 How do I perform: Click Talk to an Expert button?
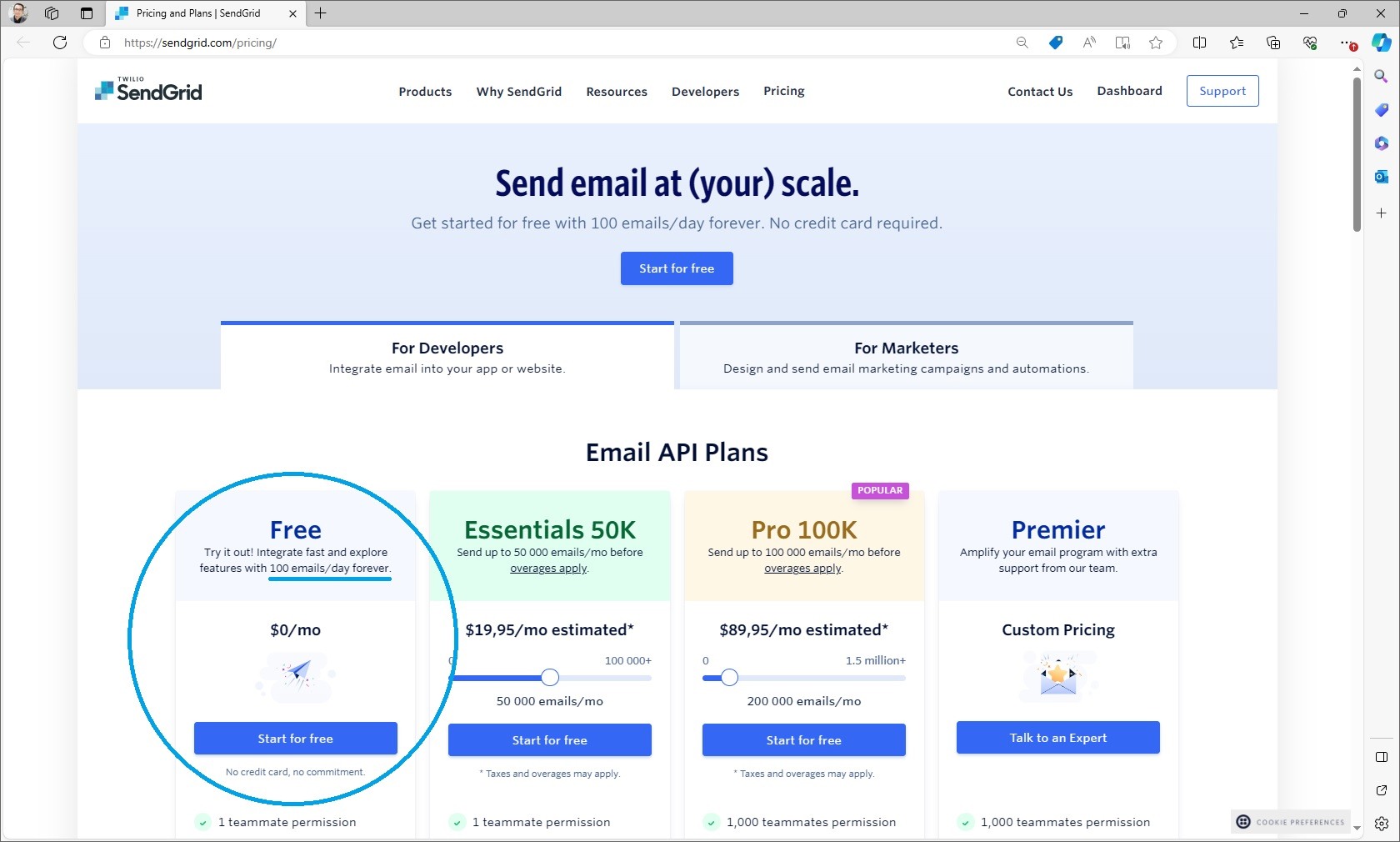[x=1058, y=738]
